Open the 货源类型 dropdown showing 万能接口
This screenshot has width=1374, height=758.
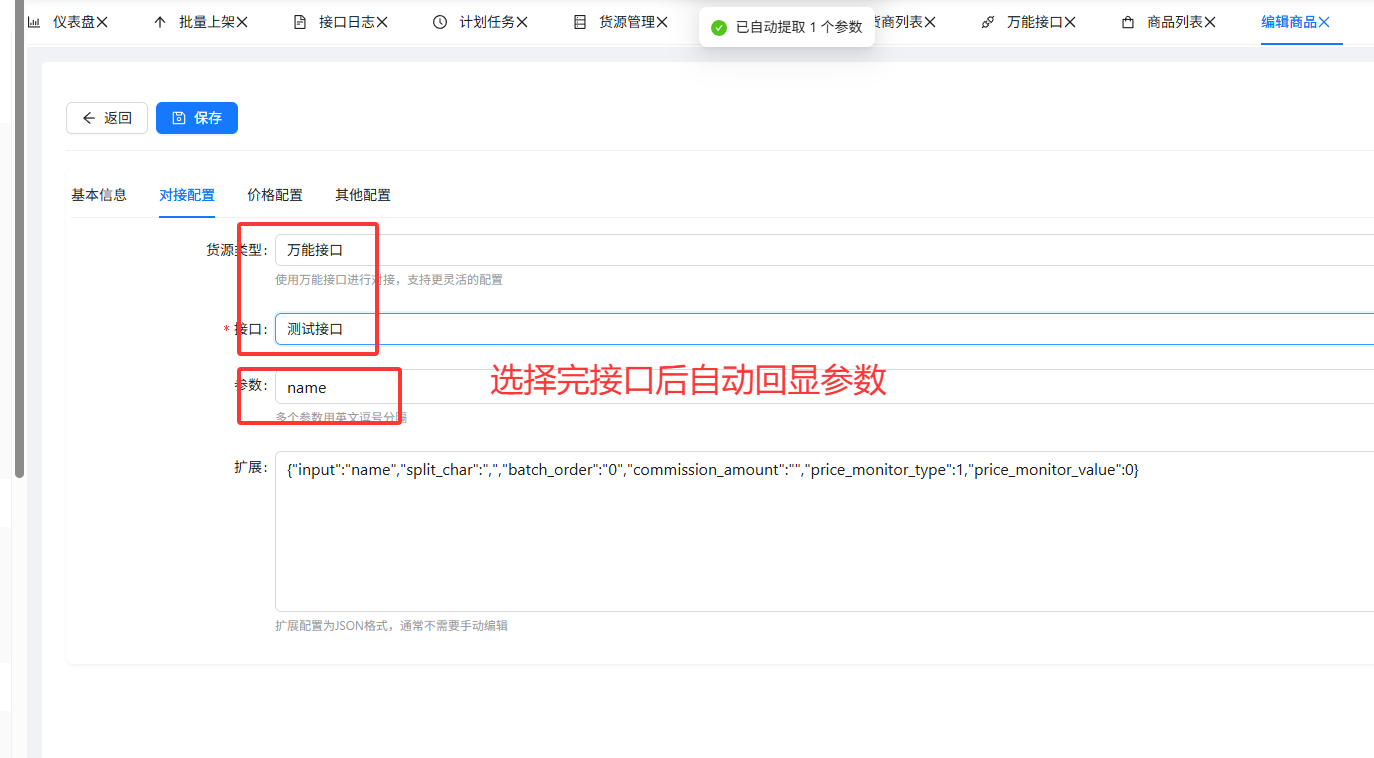click(x=820, y=250)
